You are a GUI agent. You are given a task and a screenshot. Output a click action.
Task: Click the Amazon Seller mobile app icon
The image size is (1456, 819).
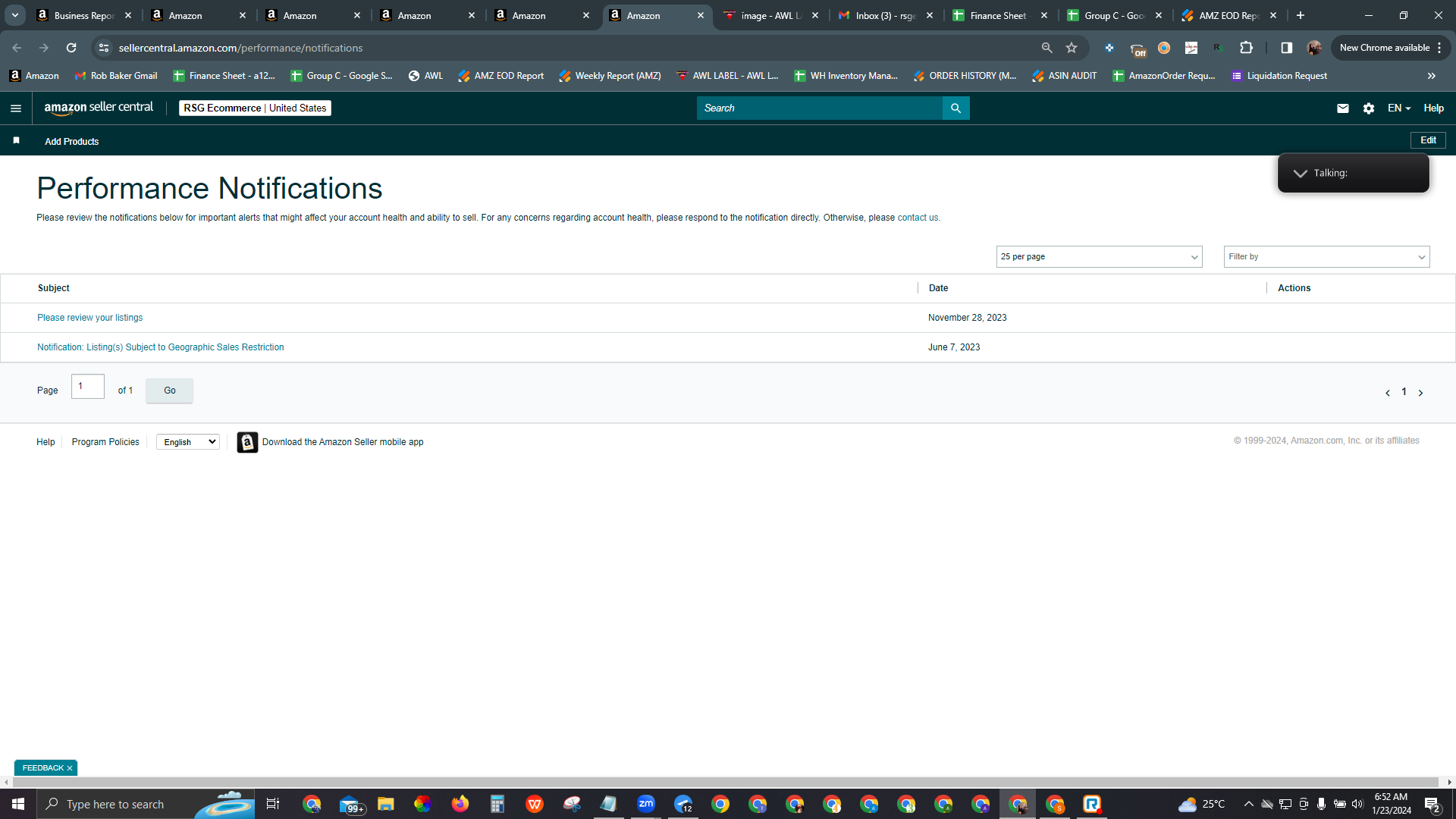point(247,442)
